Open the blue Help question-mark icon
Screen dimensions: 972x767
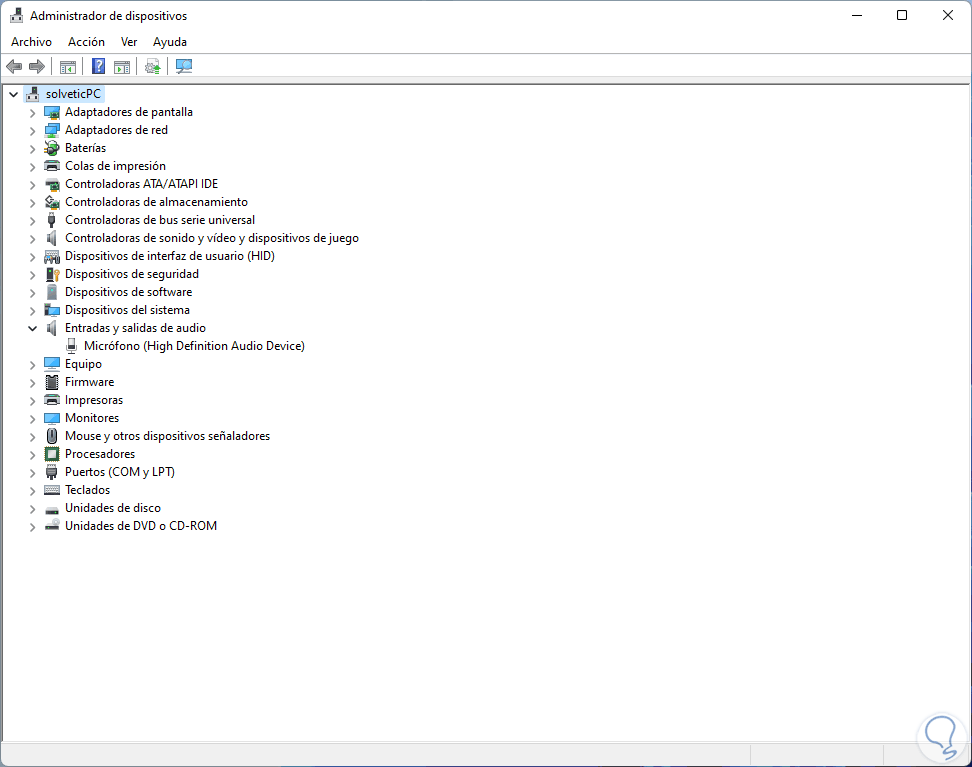click(99, 66)
